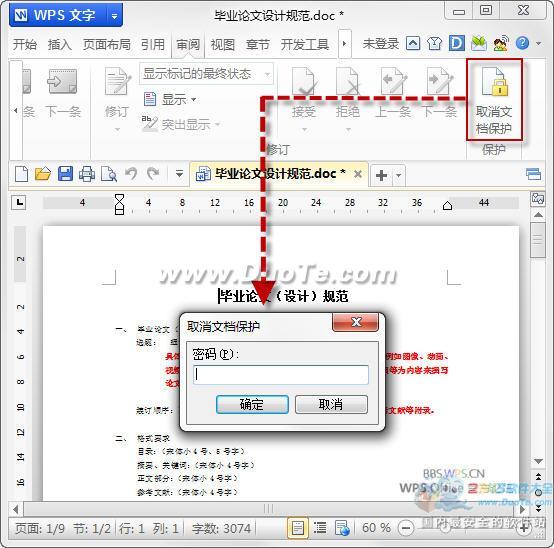Open the Page Layout (页面布局) tab

pyautogui.click(x=107, y=45)
